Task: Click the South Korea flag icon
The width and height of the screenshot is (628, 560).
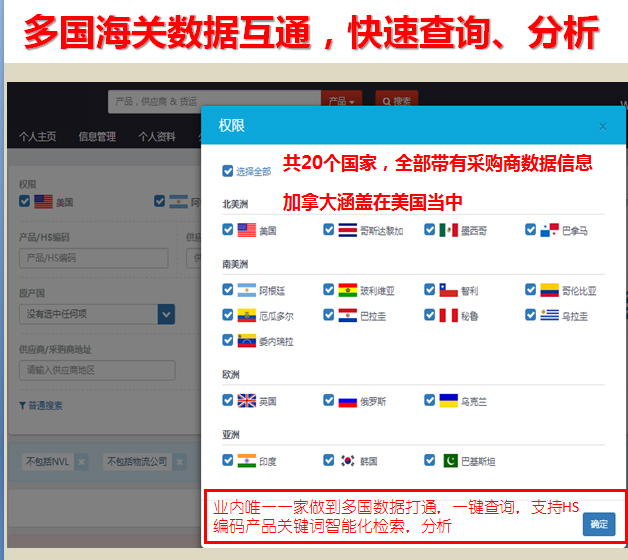Action: pyautogui.click(x=348, y=460)
